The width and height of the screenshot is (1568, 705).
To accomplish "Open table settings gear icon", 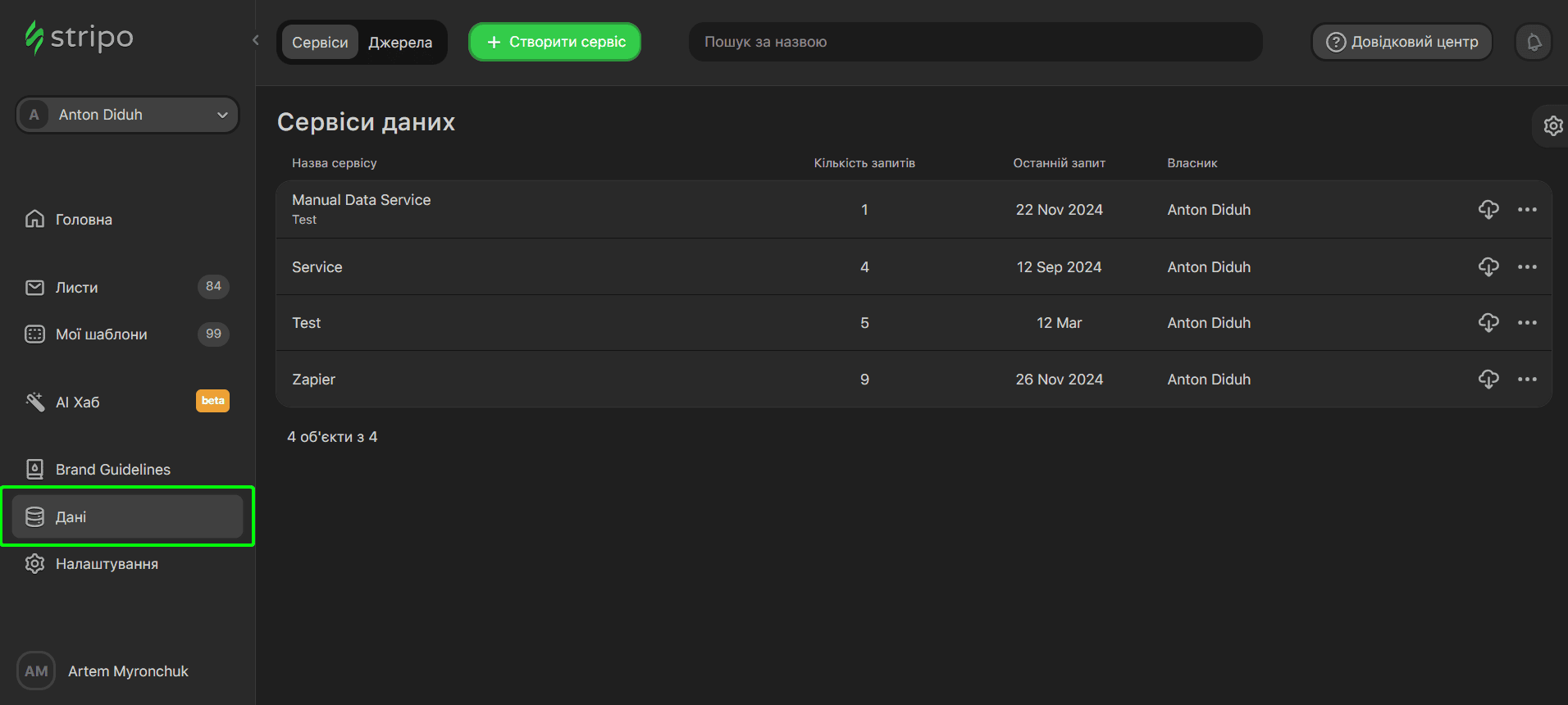I will [1552, 125].
